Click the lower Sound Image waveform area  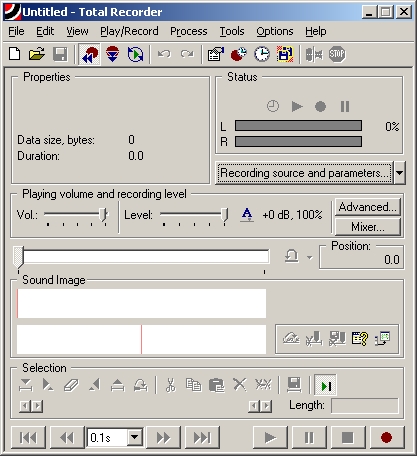(x=141, y=339)
